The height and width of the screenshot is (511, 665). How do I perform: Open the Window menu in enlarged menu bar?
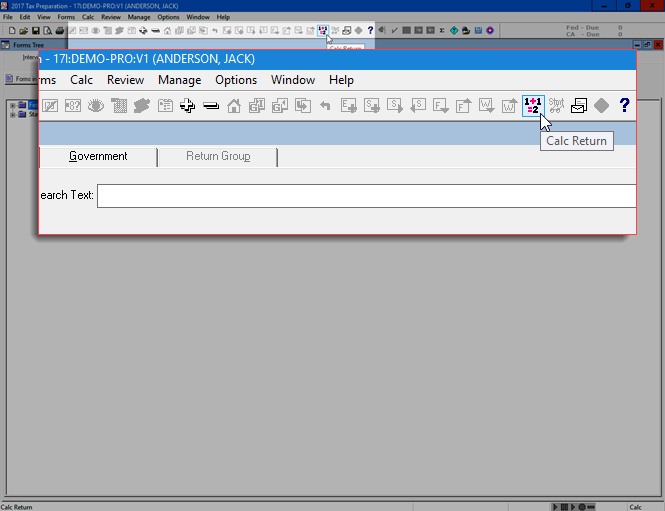[293, 80]
